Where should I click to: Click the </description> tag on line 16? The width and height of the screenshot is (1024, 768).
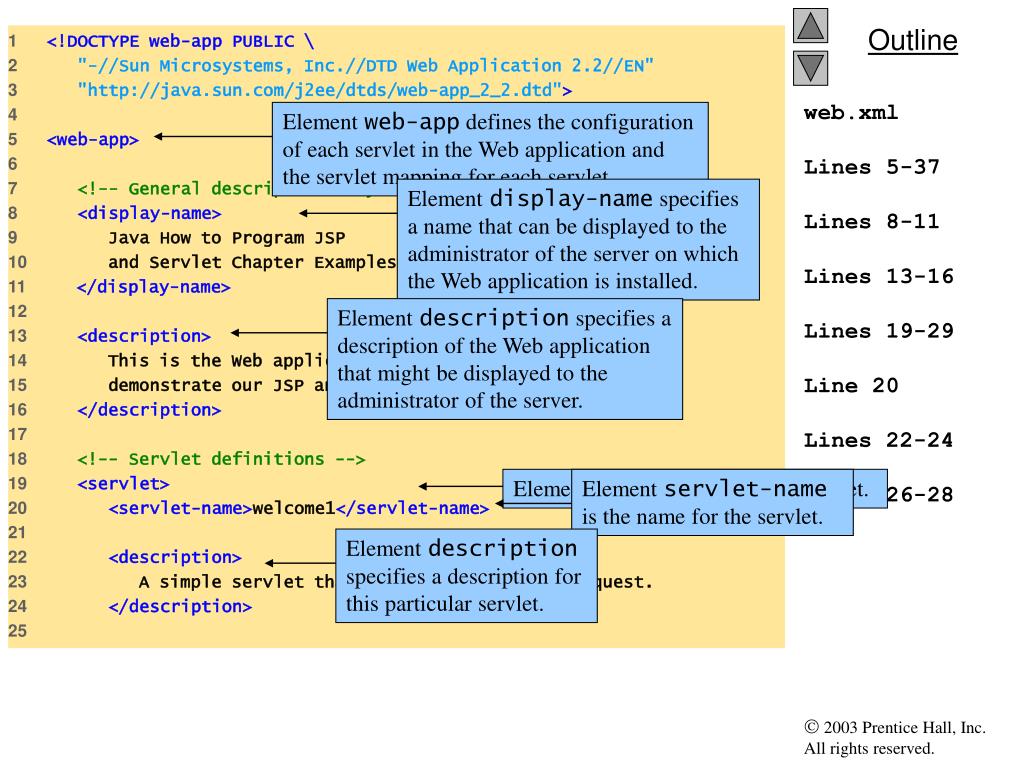149,410
